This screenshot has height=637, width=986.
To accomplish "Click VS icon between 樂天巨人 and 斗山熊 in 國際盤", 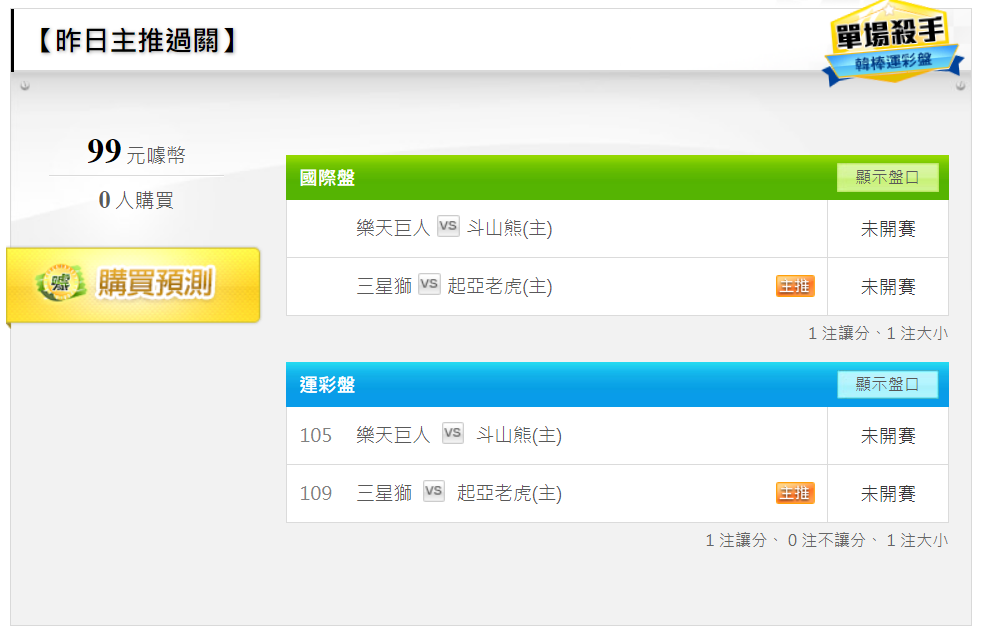I will pos(448,226).
